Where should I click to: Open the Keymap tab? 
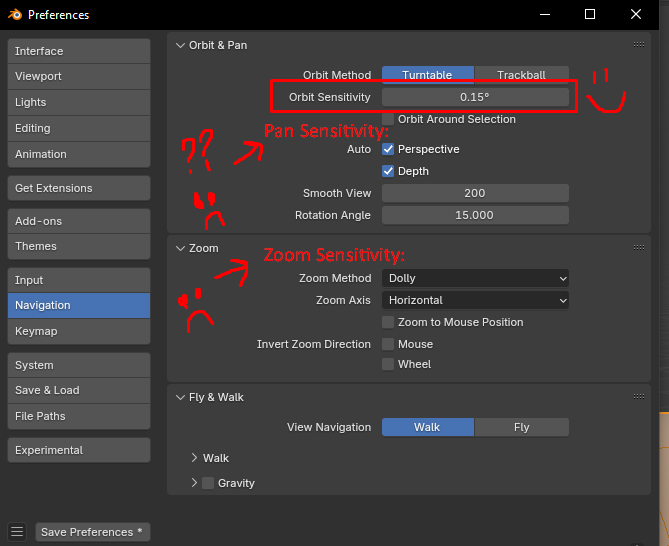coord(79,331)
